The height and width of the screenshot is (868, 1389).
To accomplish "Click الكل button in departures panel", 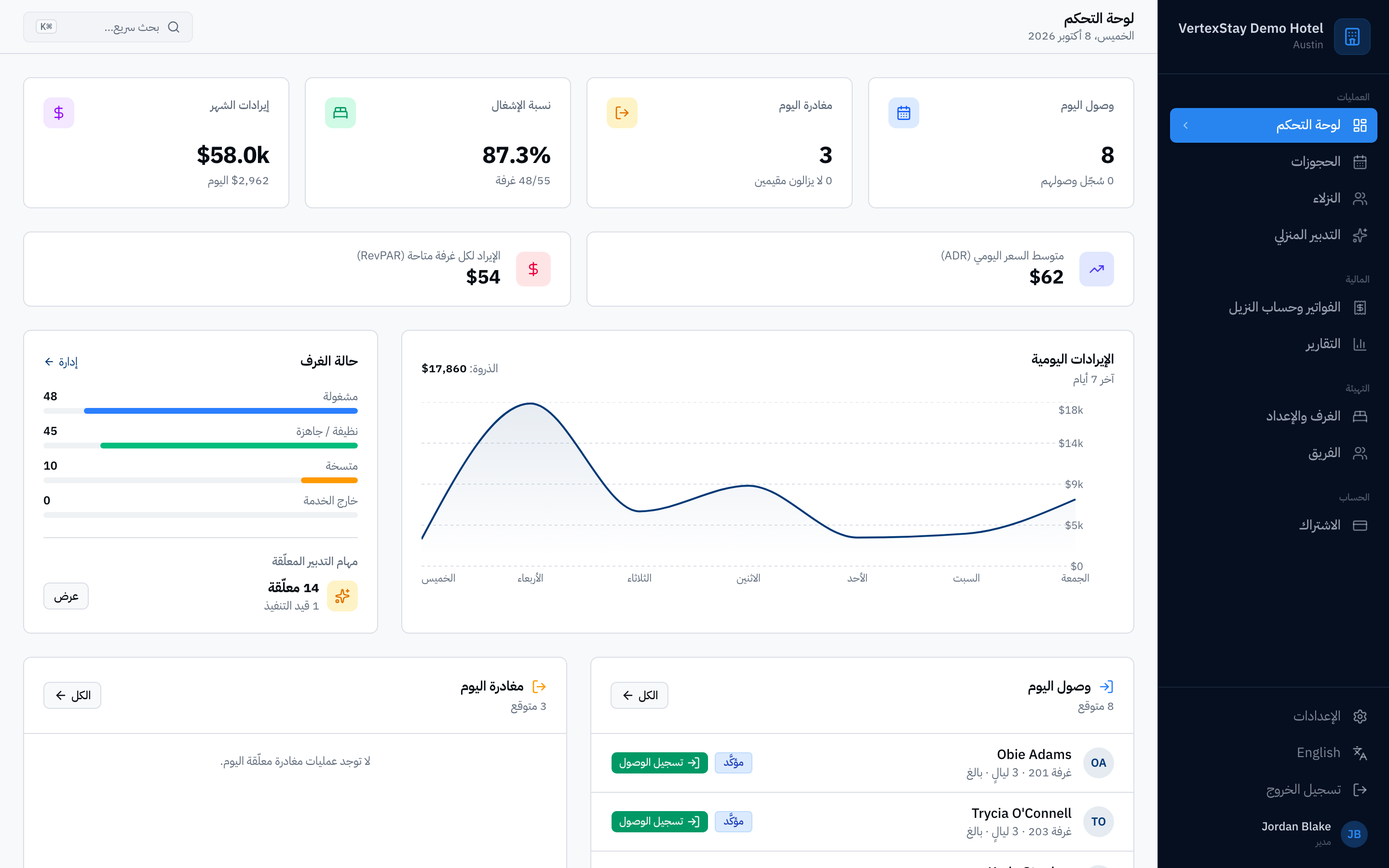I will coord(72,695).
